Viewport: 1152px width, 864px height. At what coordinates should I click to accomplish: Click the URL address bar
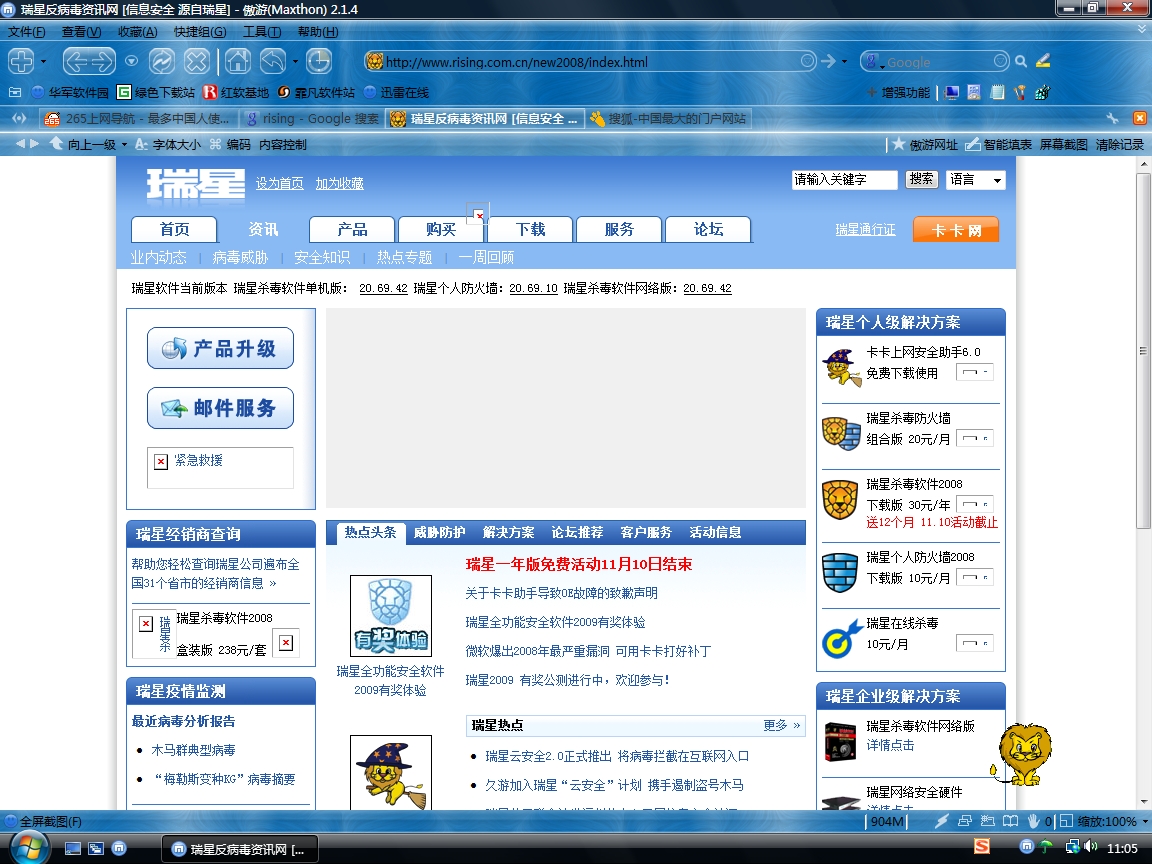tap(591, 62)
